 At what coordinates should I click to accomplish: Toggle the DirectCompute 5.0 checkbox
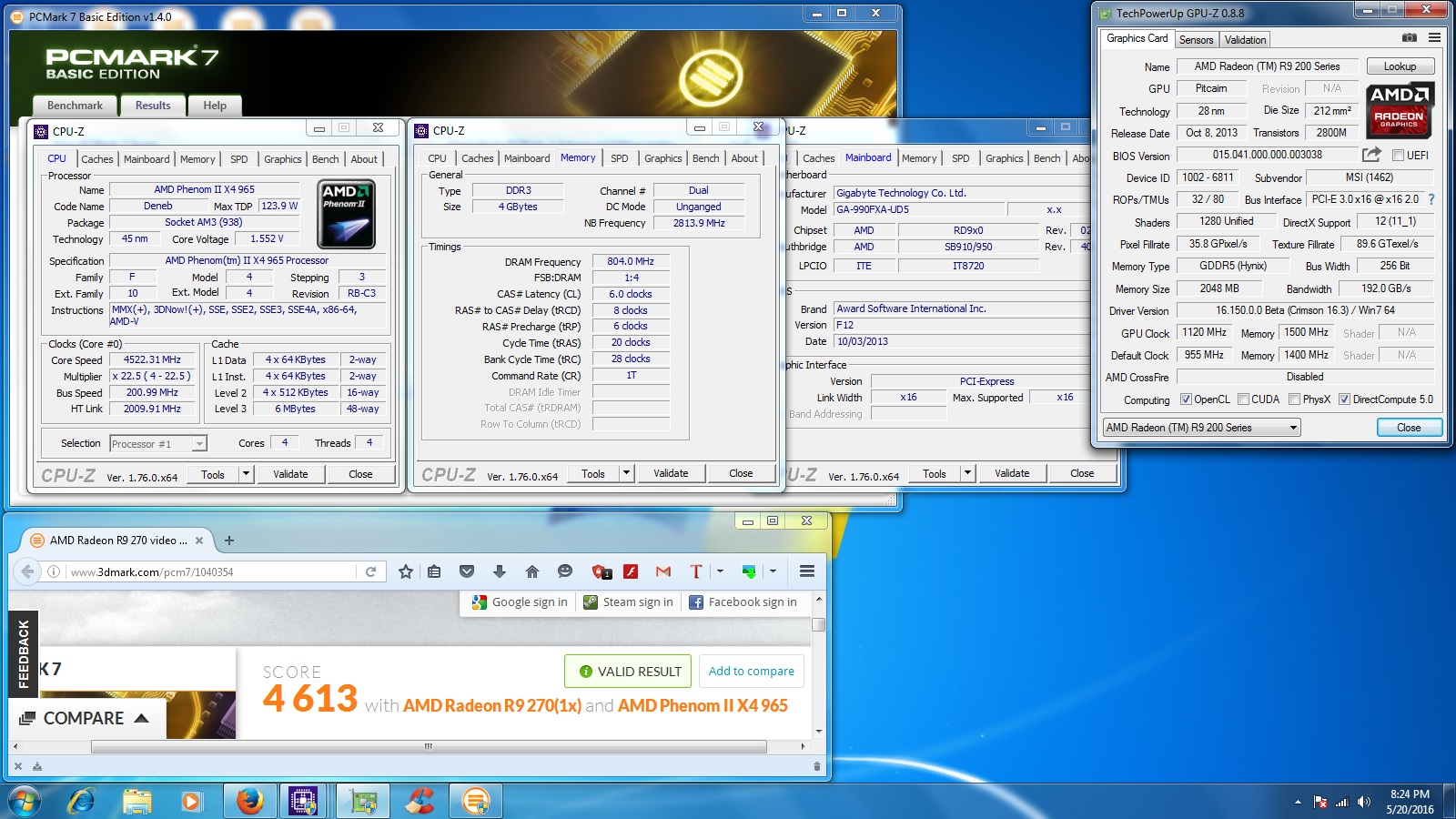pos(1344,399)
